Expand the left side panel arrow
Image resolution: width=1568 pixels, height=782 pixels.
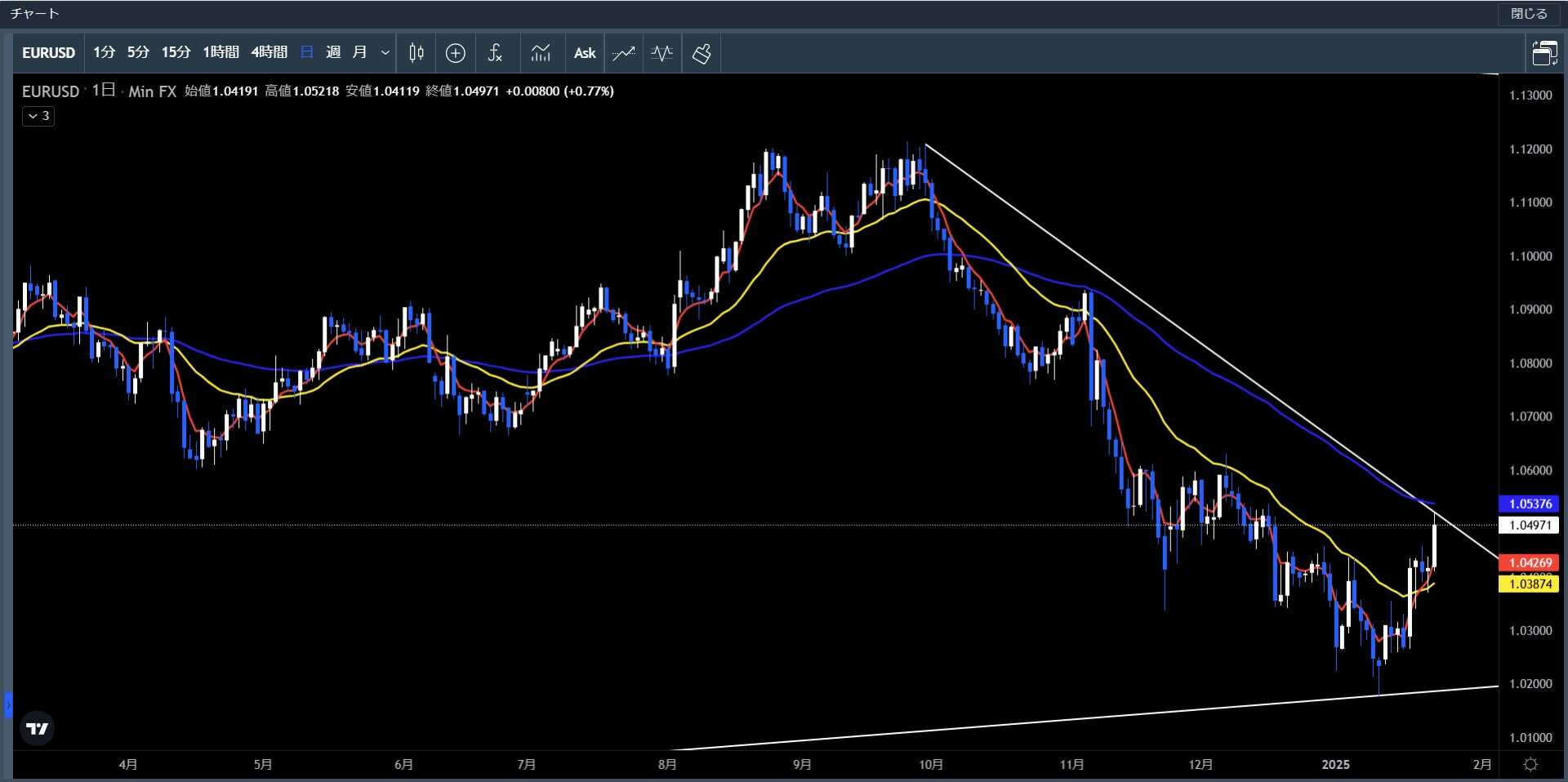pos(8,704)
